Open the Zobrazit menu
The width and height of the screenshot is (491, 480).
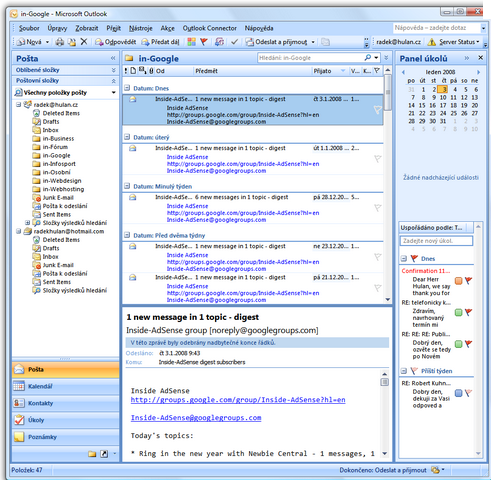pos(87,28)
